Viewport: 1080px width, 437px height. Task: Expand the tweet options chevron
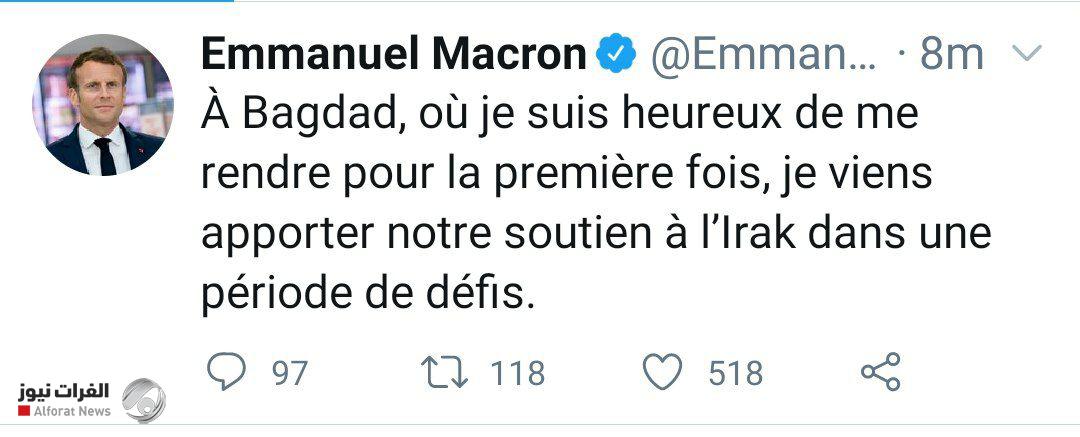(x=1027, y=53)
